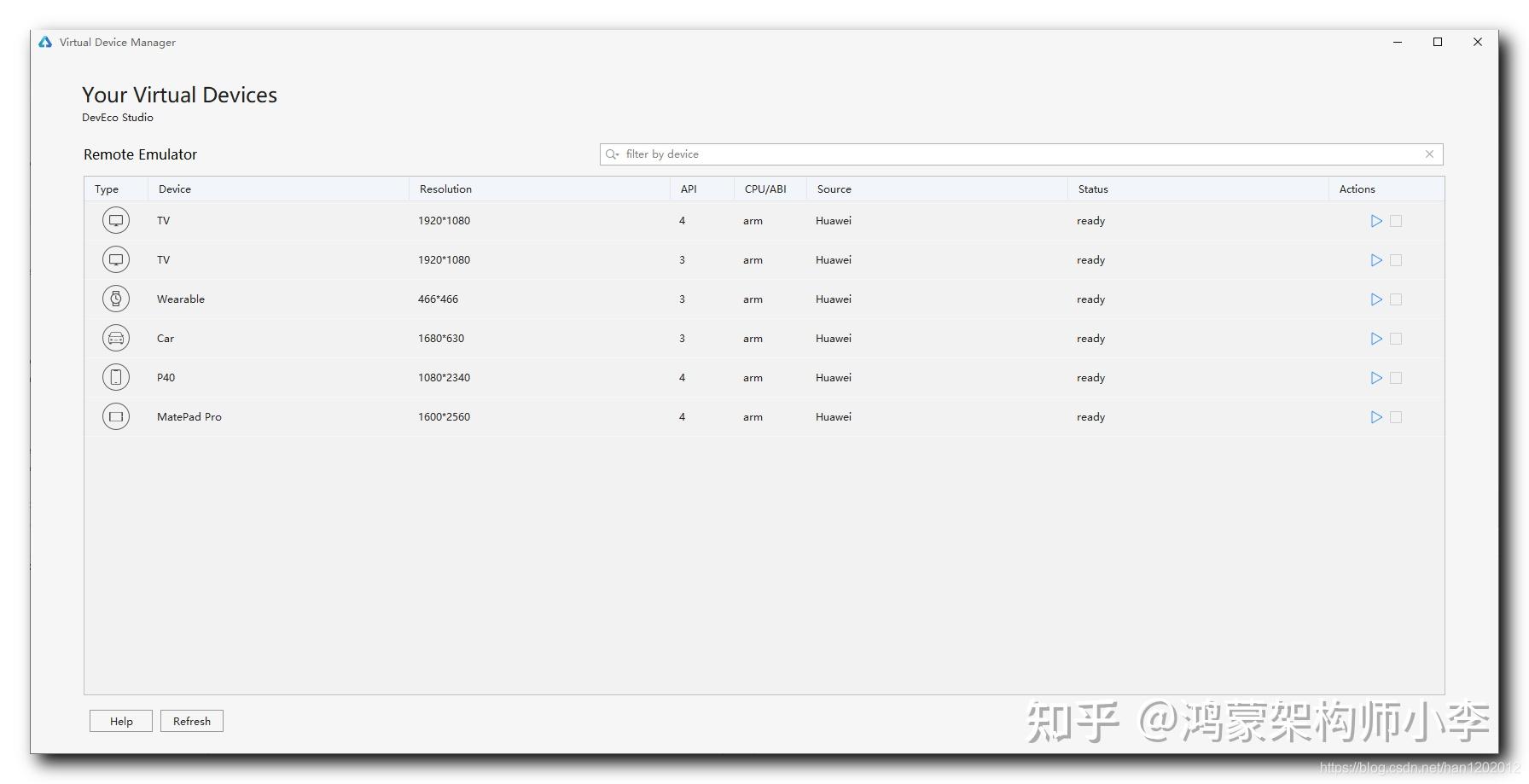Click the car type icon
This screenshot has height=784, width=1529.
click(x=116, y=339)
